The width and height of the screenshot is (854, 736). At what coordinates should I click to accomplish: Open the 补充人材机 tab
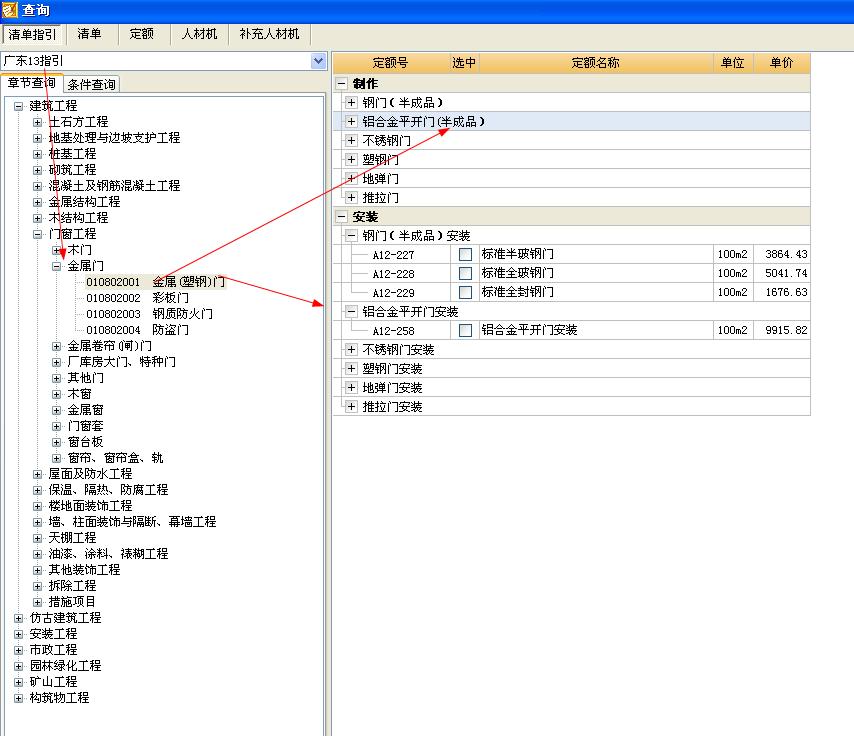coord(270,34)
